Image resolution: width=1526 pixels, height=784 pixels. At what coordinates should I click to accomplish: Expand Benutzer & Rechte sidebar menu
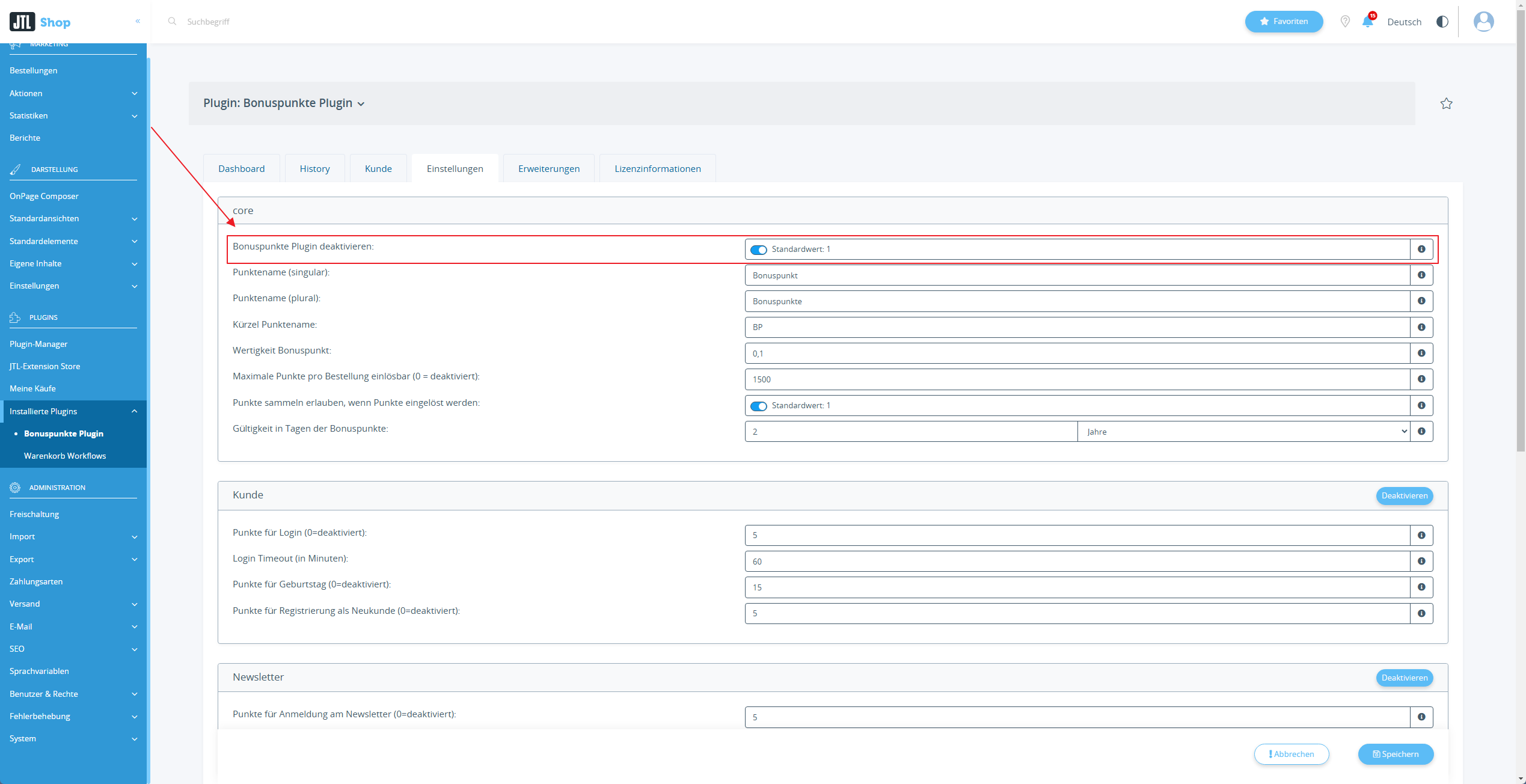tap(73, 694)
